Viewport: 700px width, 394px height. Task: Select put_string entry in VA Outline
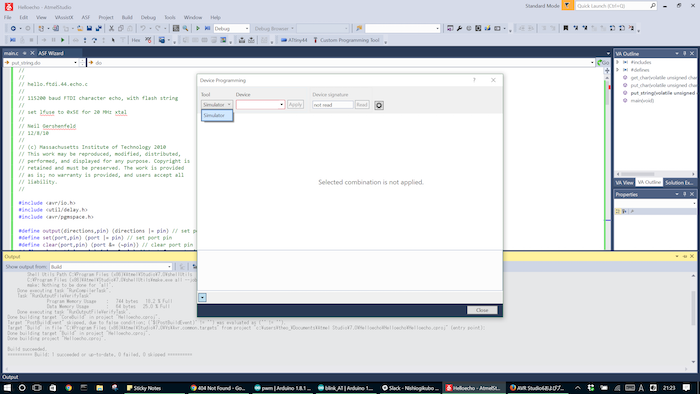662,93
